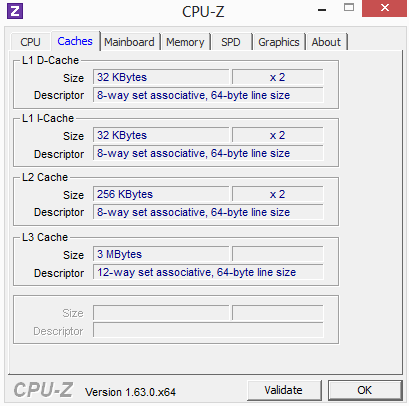Open the About tab
409x406 pixels.
326,42
